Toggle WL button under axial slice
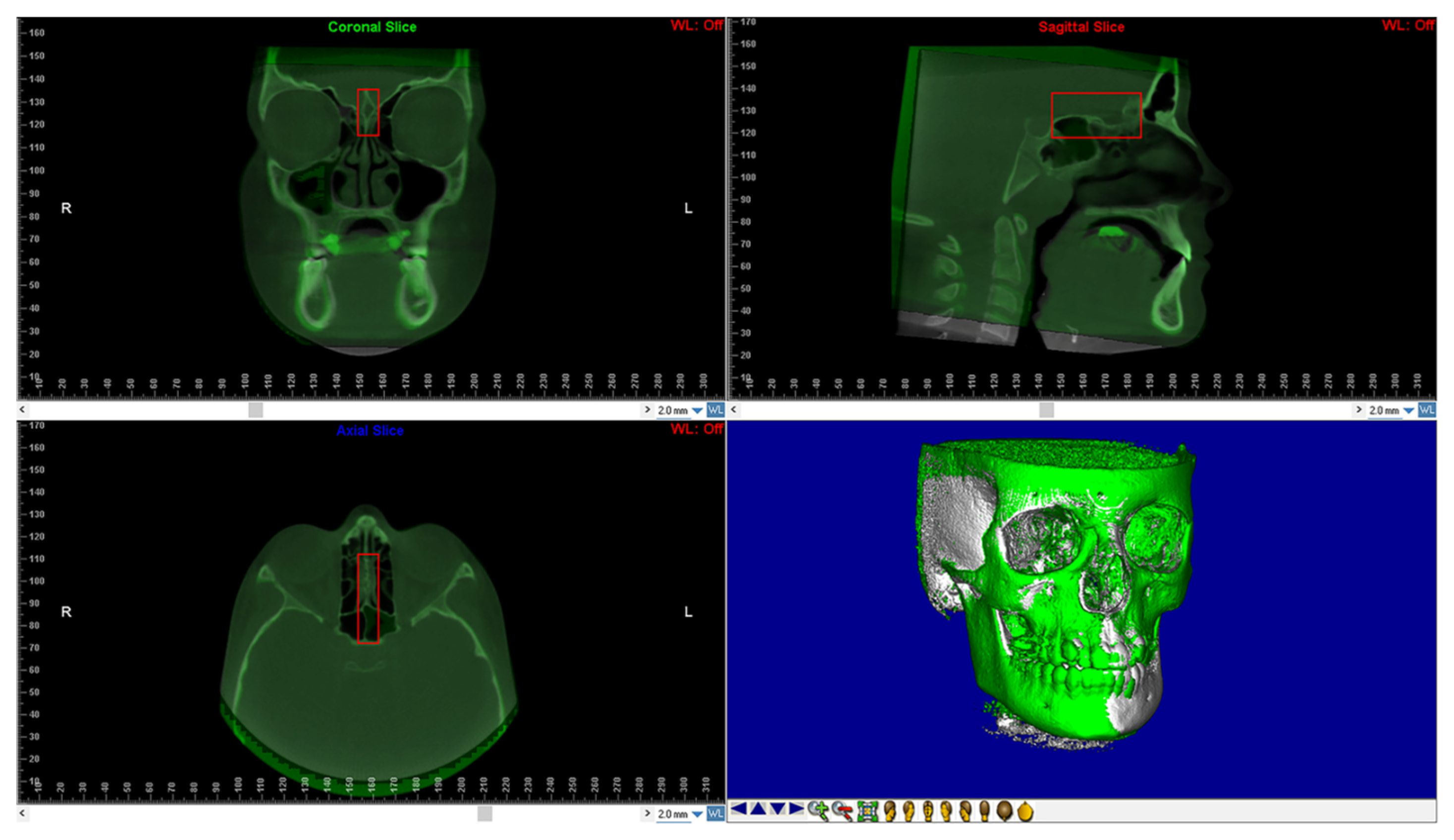 point(715,813)
